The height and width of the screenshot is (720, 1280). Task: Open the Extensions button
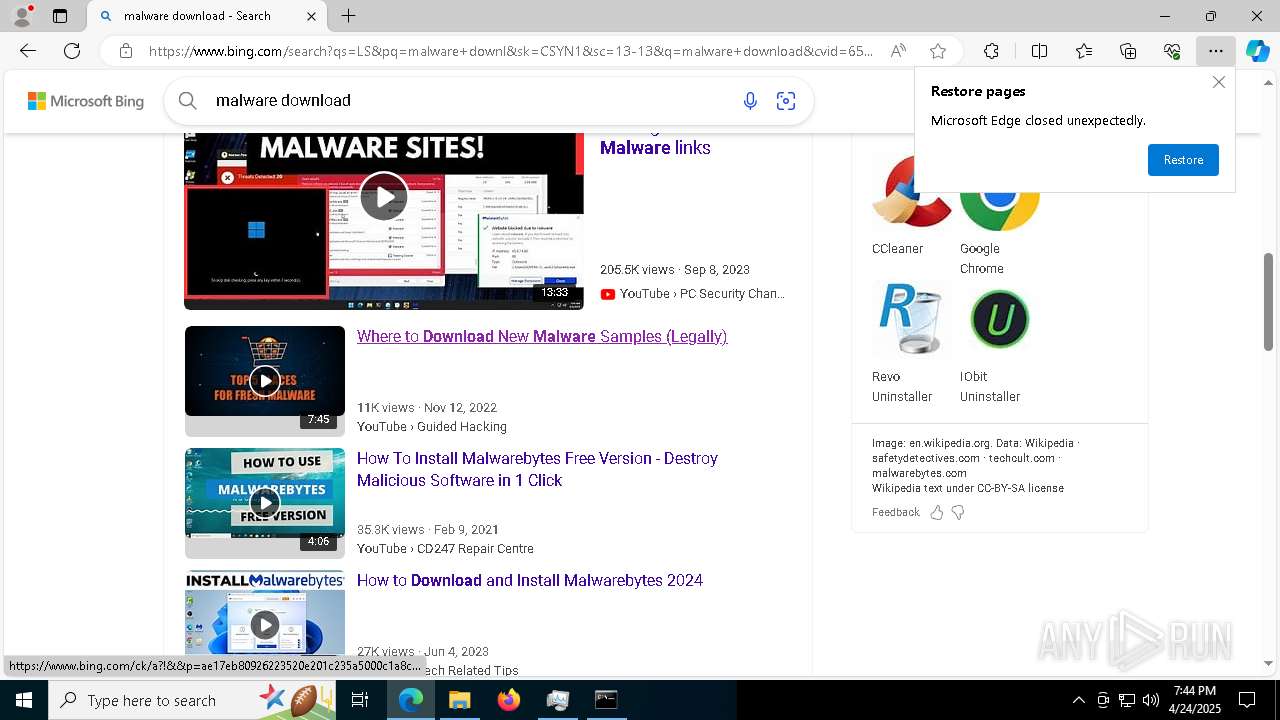[x=991, y=51]
